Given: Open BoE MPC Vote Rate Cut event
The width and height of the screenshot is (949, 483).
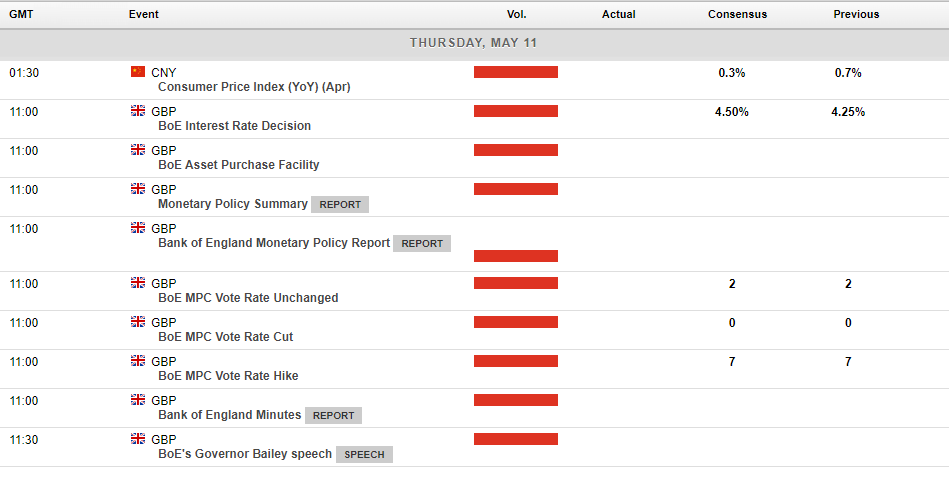Looking at the screenshot, I should (226, 337).
